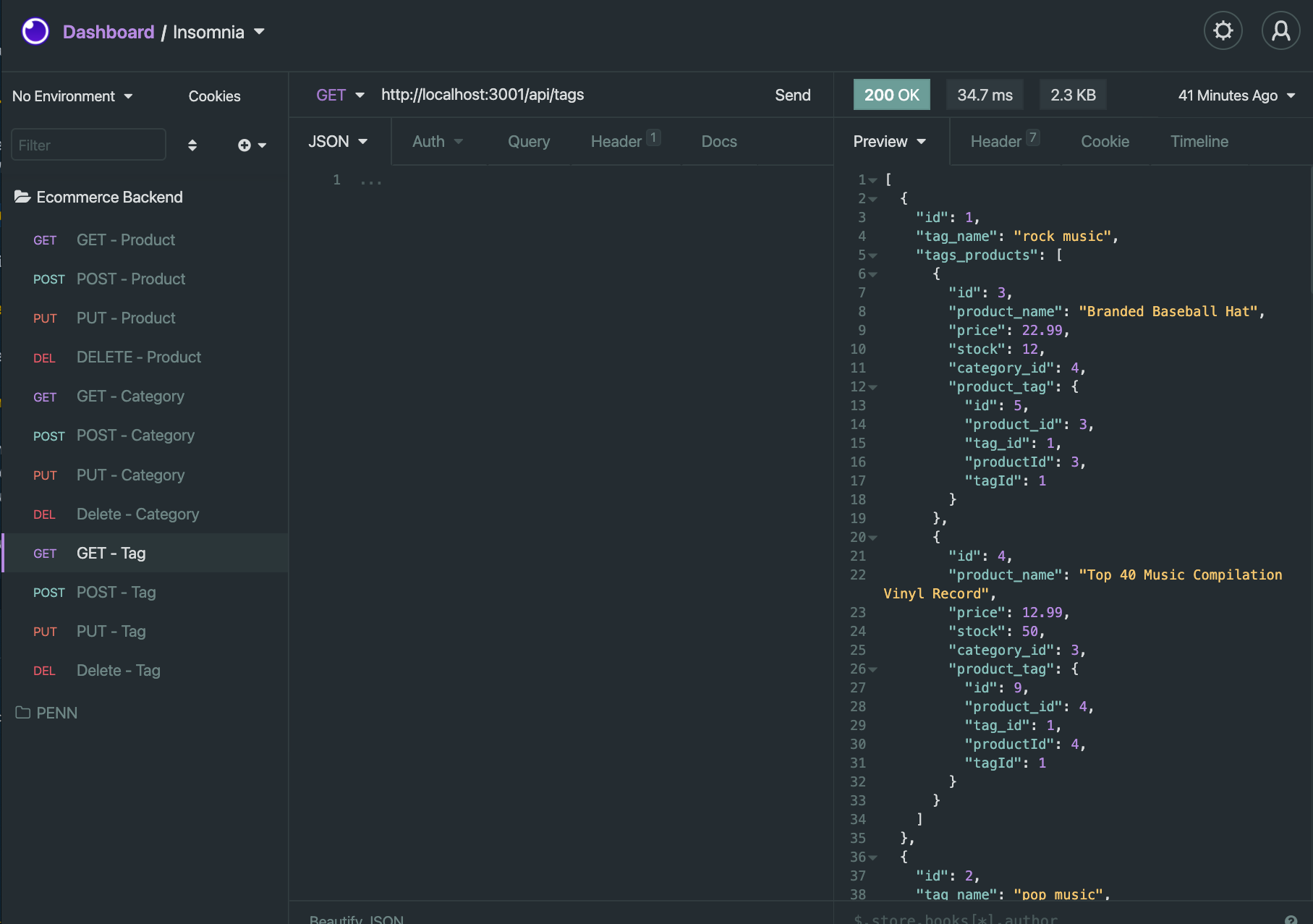Open the JSON body type dropdown
The height and width of the screenshot is (924, 1313).
click(x=339, y=142)
